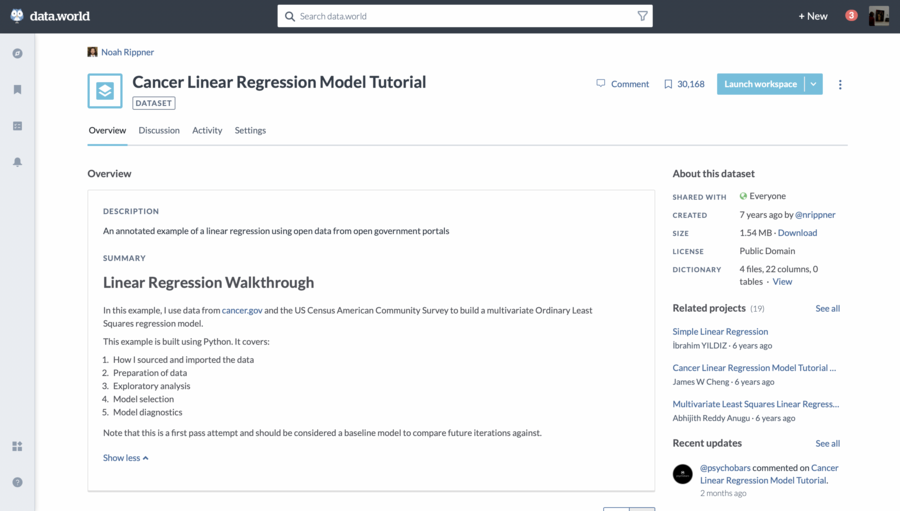Click the data.world owl logo
Viewport: 900px width, 511px height.
[x=17, y=16]
